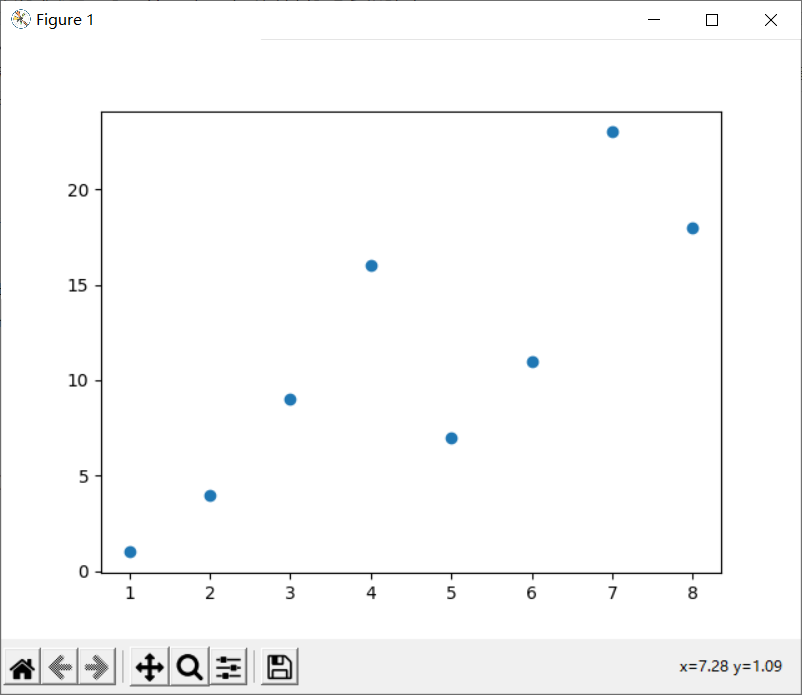
Task: Click the y-axis tick label 20
Action: pos(78,190)
